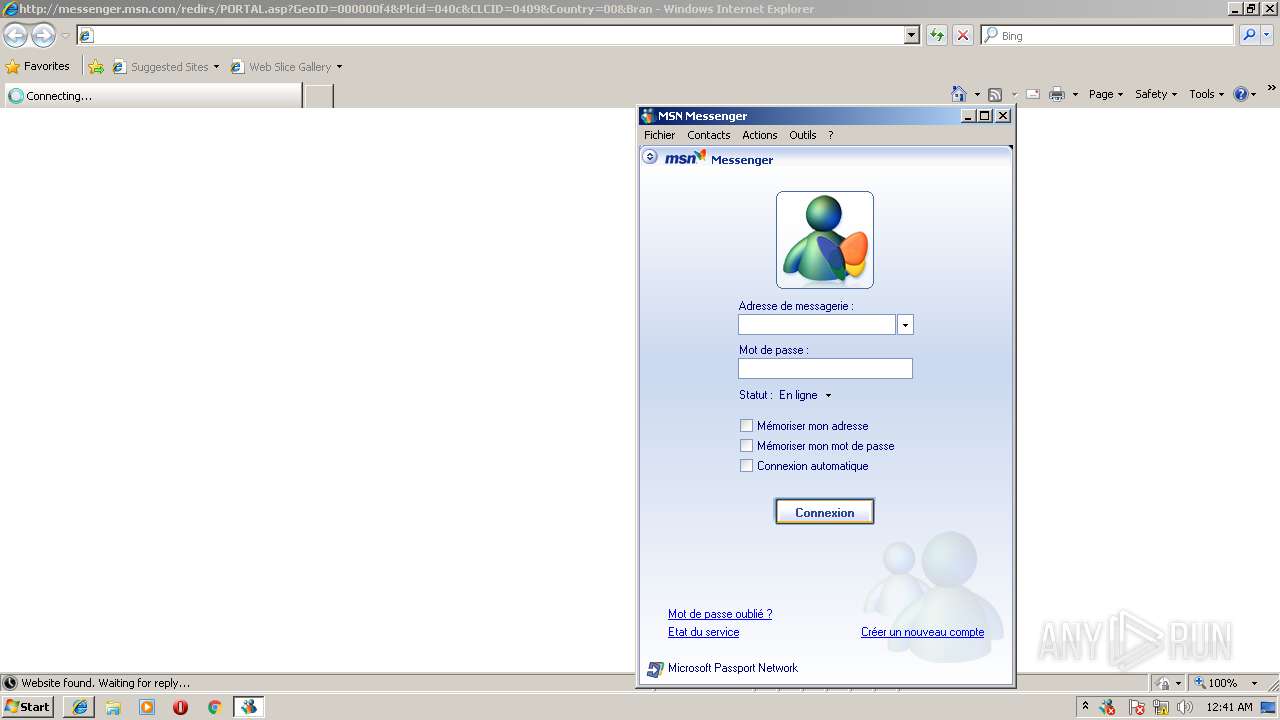Screen dimensions: 1280x720
Task: Open the file explorer folder taskbar icon
Action: pos(113,707)
